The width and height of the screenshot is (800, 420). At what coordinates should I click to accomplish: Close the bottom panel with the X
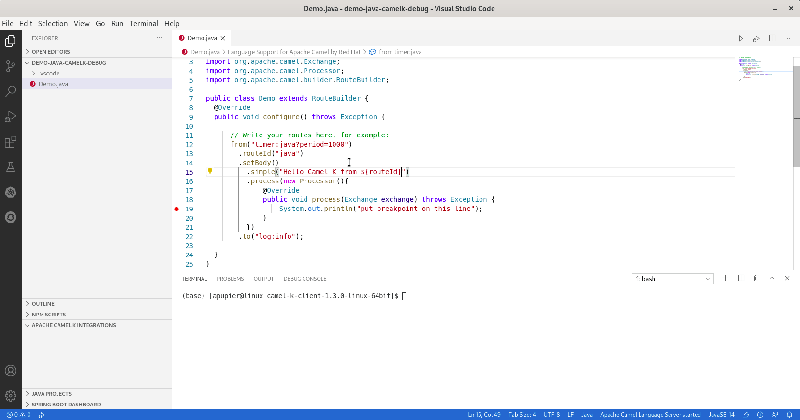pyautogui.click(x=787, y=279)
